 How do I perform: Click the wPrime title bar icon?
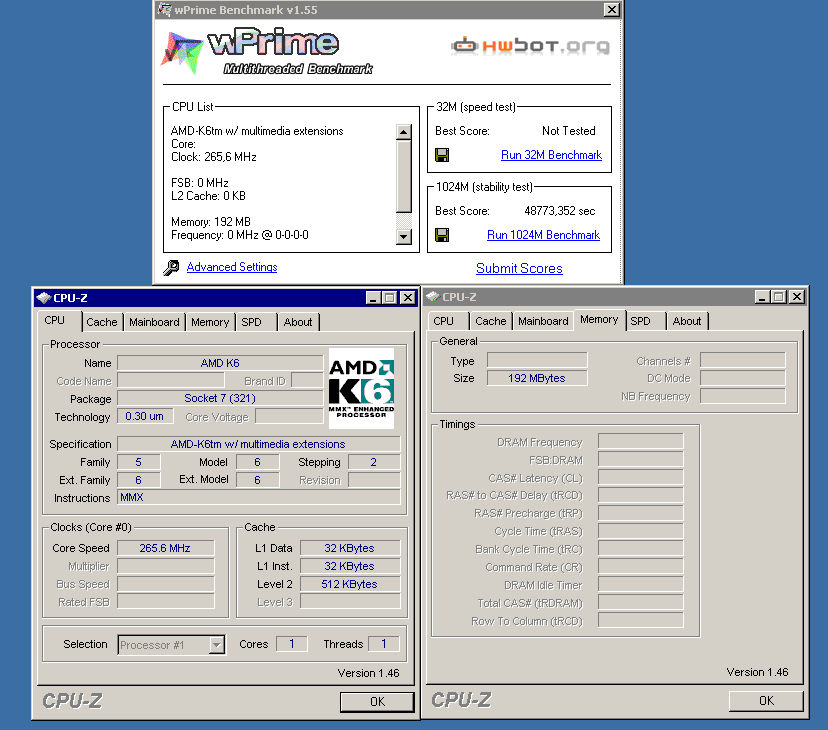pos(165,10)
